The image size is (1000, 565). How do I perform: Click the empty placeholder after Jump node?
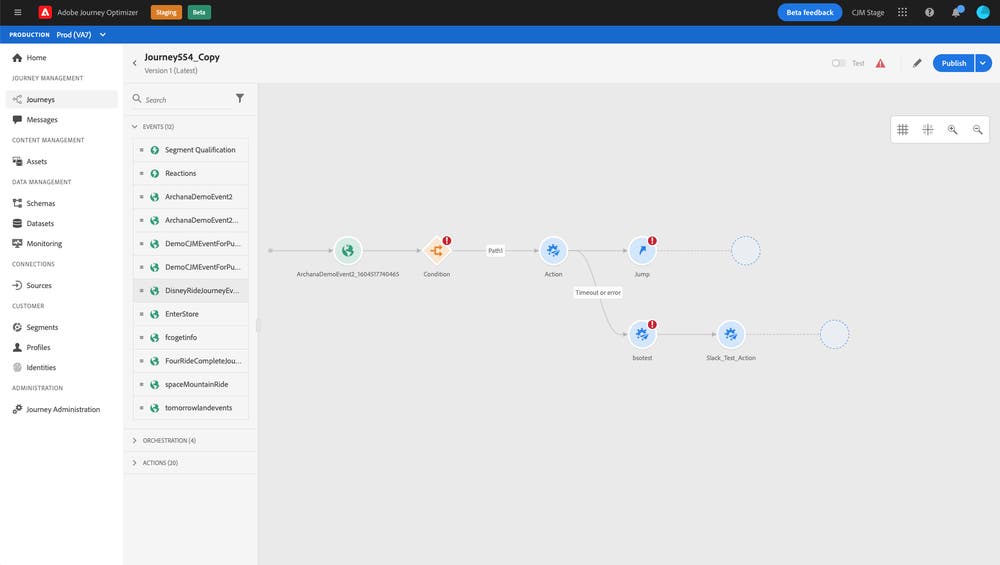click(x=746, y=251)
